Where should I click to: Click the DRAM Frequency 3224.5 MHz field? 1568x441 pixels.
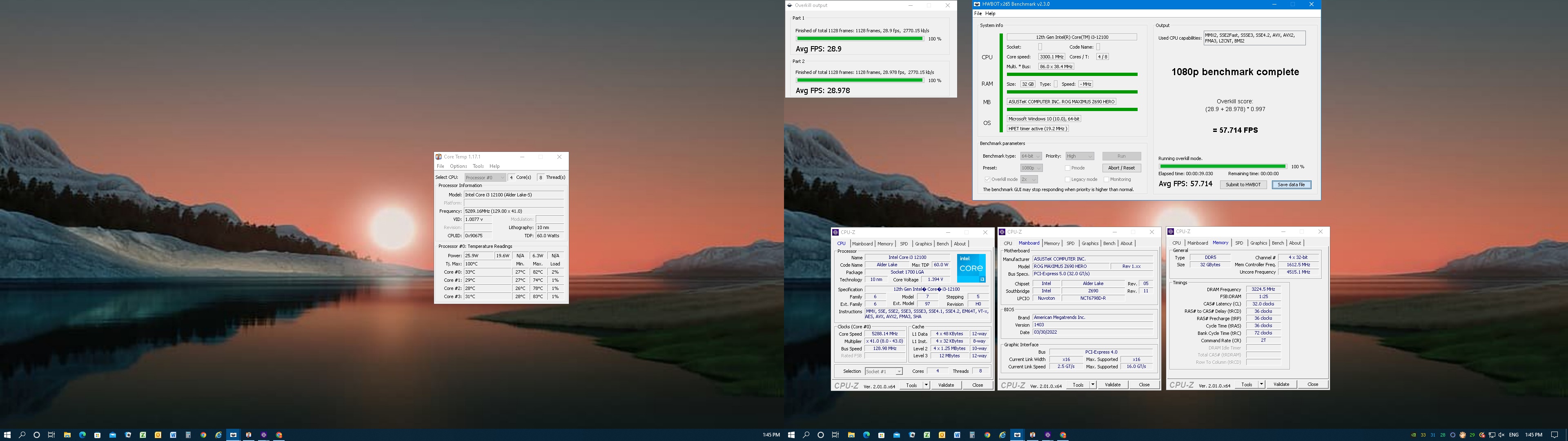click(1263, 290)
